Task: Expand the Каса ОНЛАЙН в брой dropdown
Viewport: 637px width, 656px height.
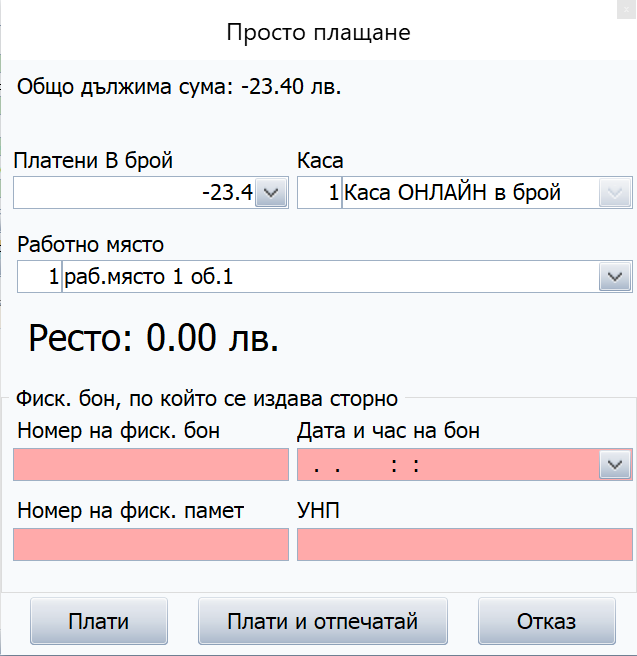Action: (x=614, y=192)
